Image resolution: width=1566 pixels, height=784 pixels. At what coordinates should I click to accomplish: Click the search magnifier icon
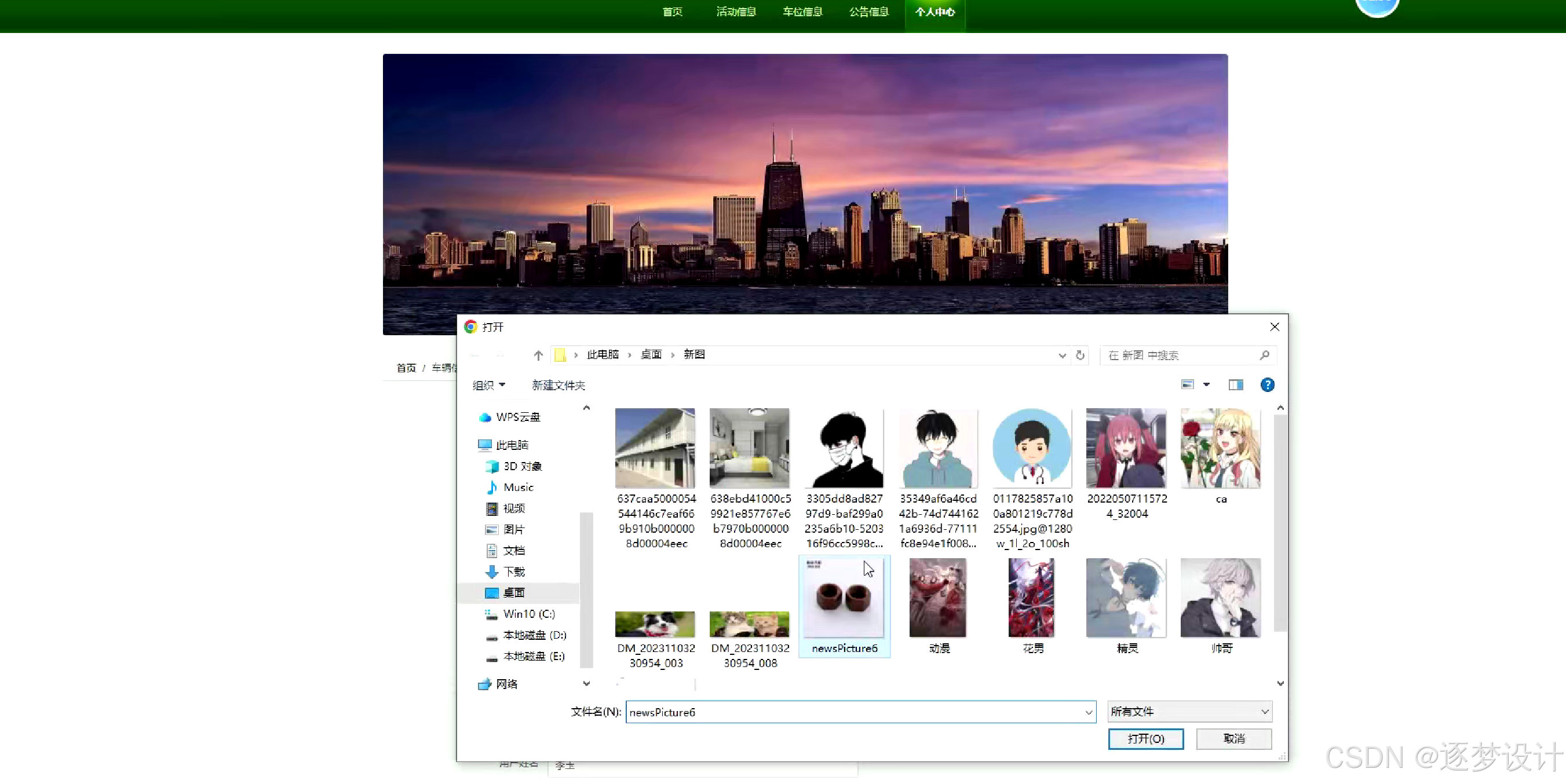tap(1265, 355)
